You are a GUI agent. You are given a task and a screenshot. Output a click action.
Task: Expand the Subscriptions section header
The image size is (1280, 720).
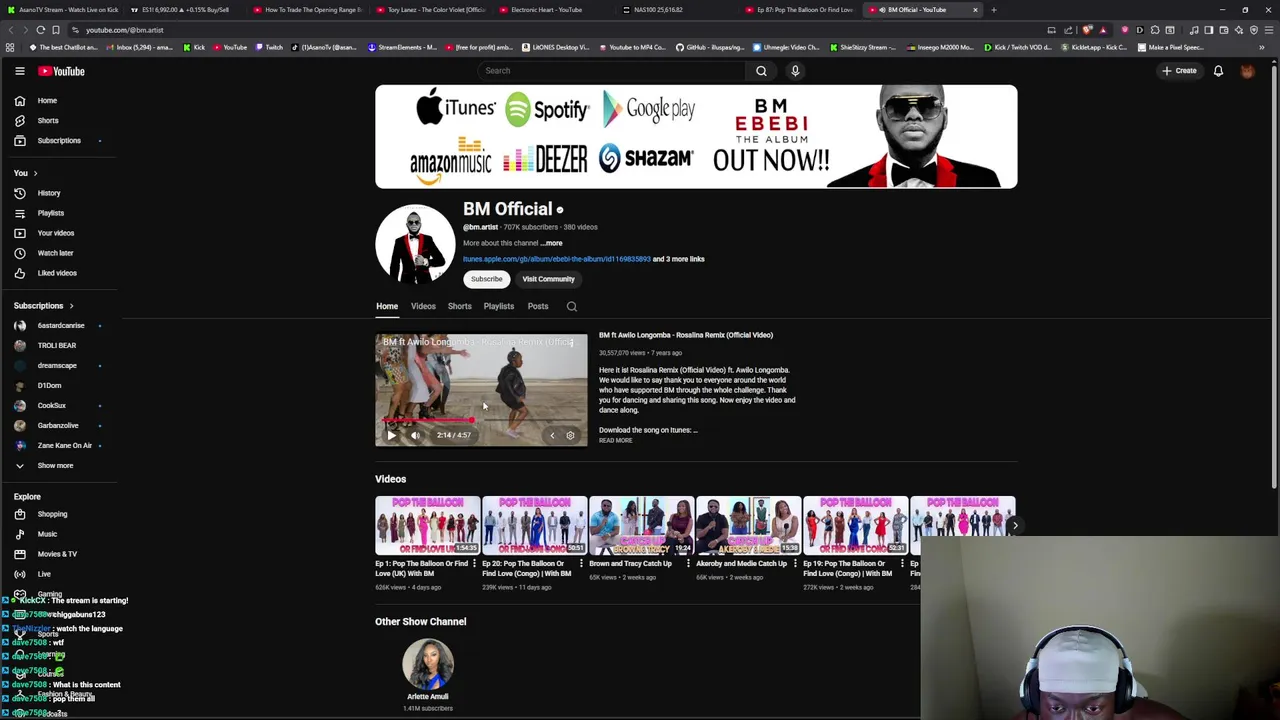pos(44,306)
